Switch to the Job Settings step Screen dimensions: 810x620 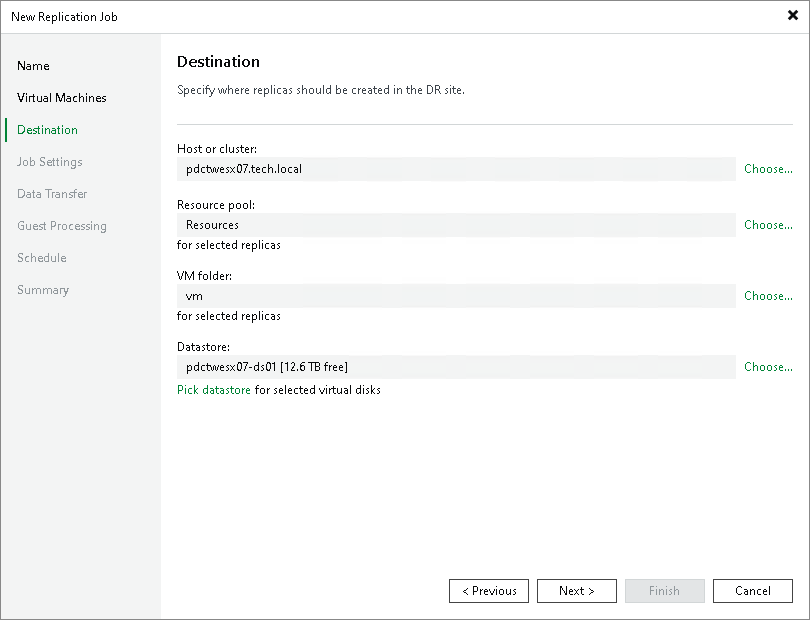47,161
